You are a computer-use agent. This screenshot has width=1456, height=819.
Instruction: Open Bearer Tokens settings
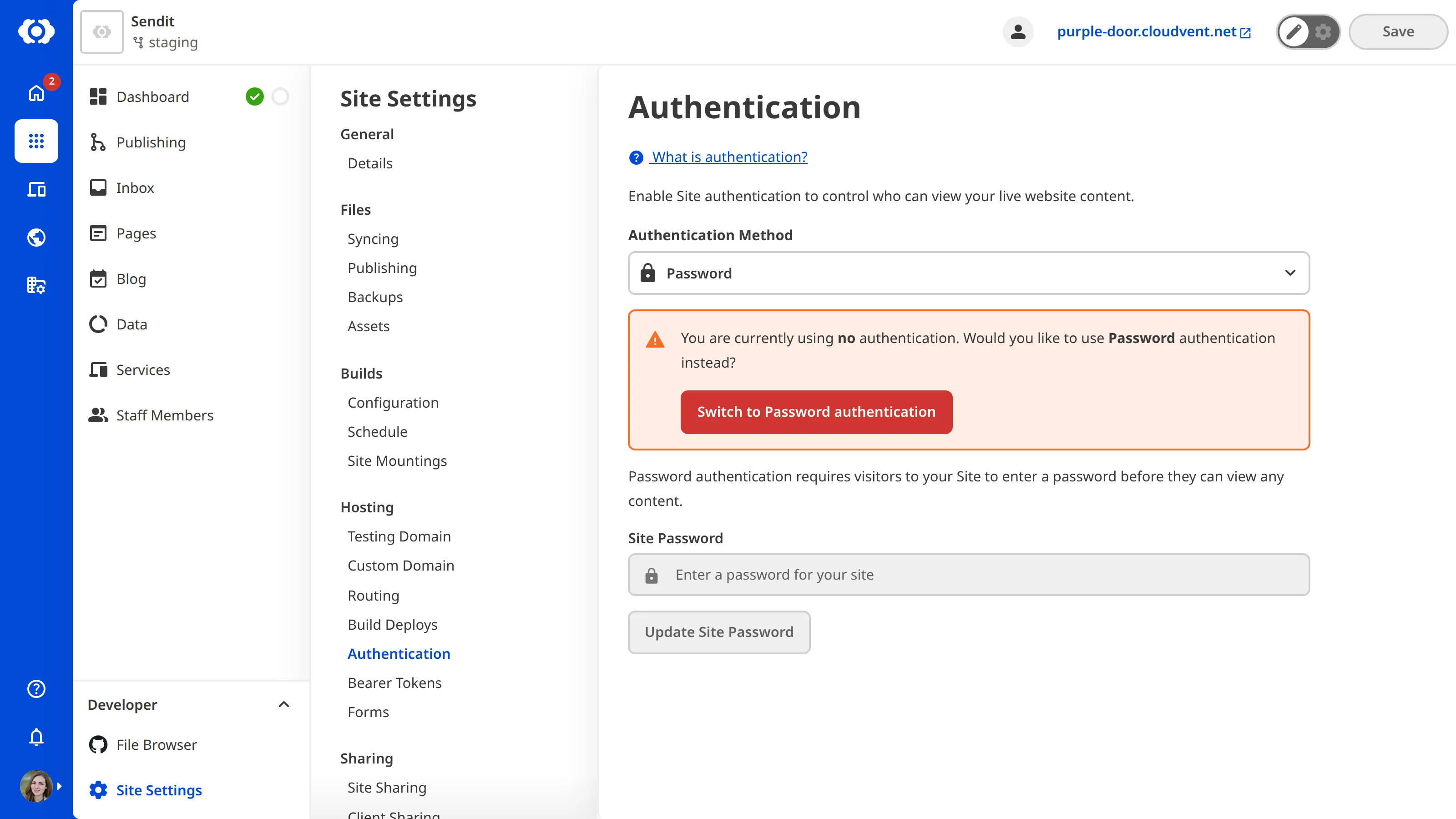[394, 683]
